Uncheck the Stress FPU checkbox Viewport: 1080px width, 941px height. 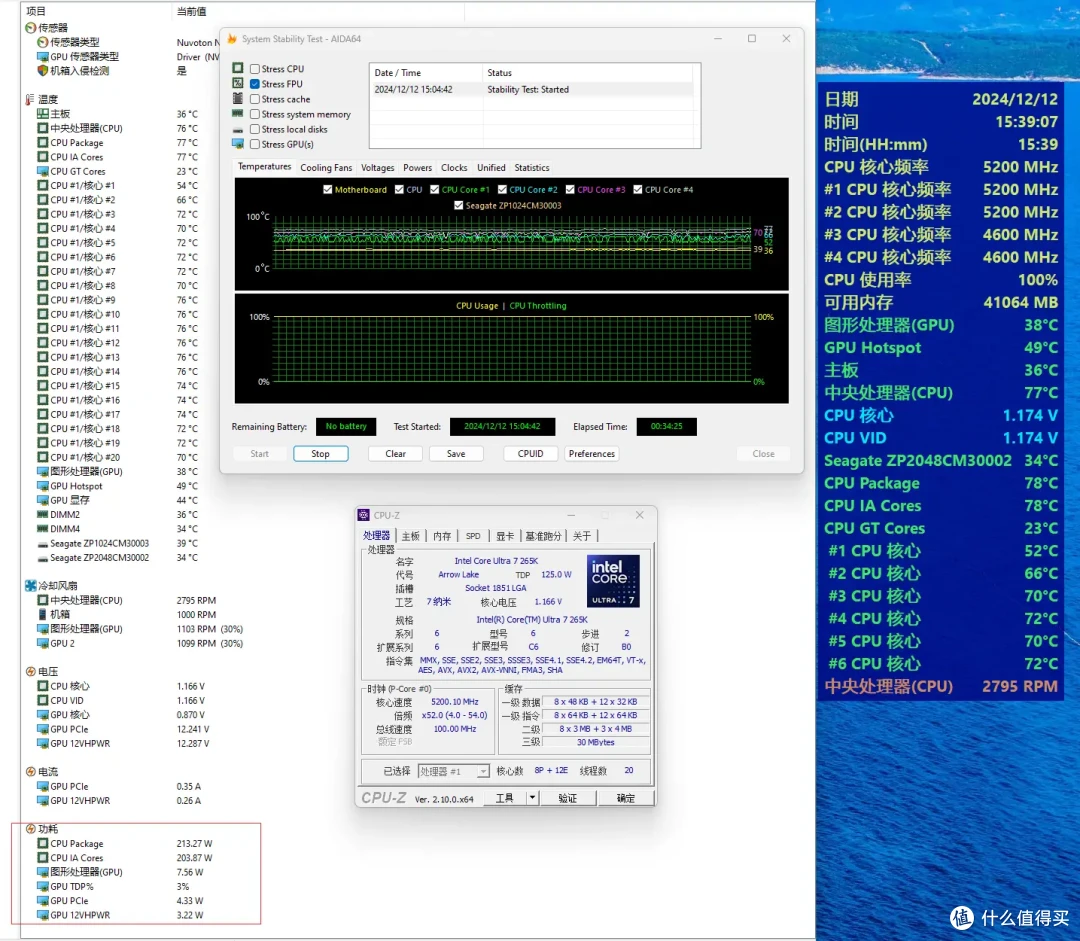pyautogui.click(x=255, y=84)
